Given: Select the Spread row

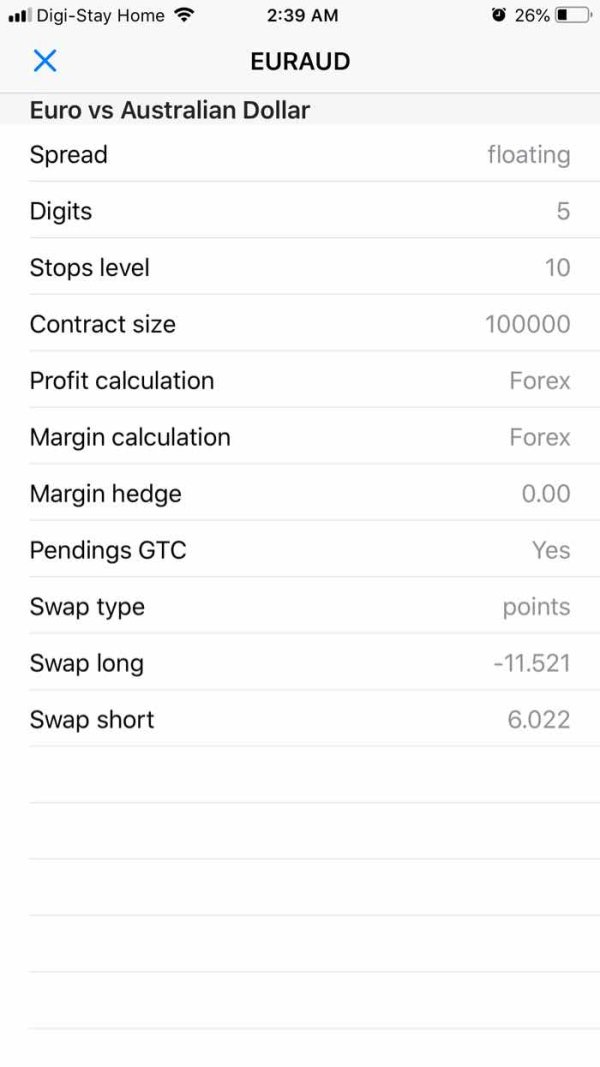Looking at the screenshot, I should point(300,155).
